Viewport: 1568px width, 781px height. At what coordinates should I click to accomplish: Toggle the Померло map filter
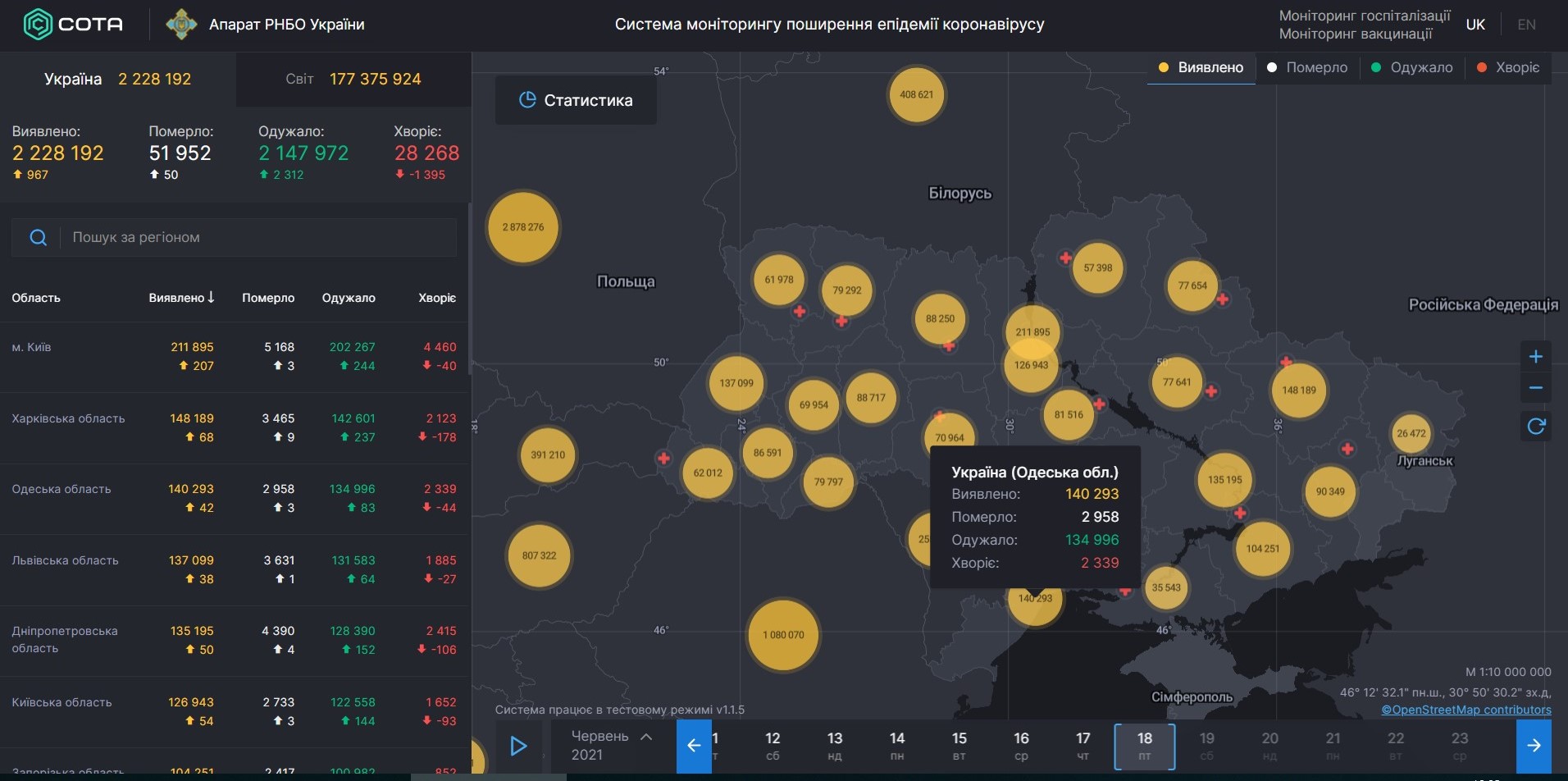[1307, 67]
